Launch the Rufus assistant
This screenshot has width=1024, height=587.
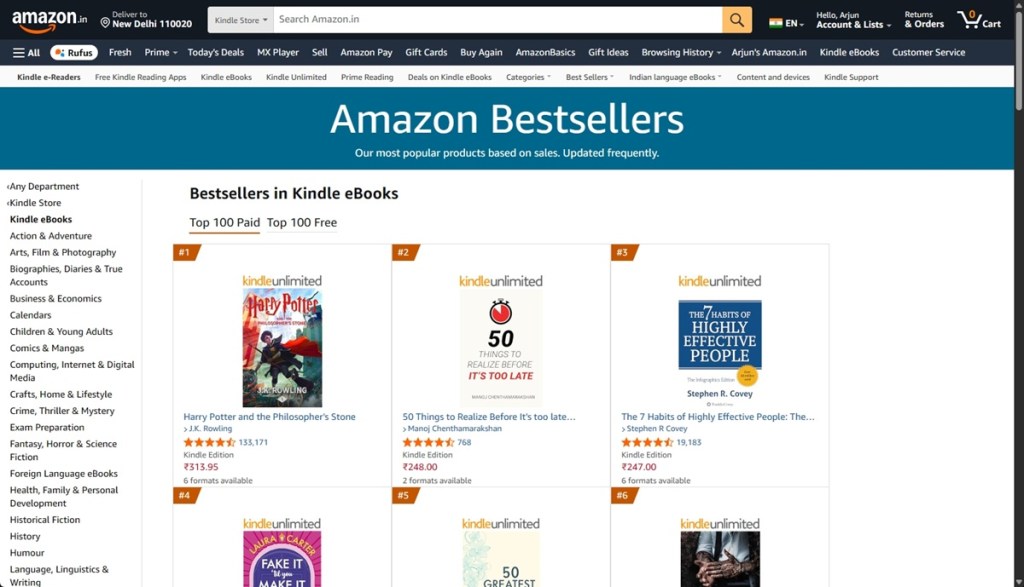coord(73,52)
